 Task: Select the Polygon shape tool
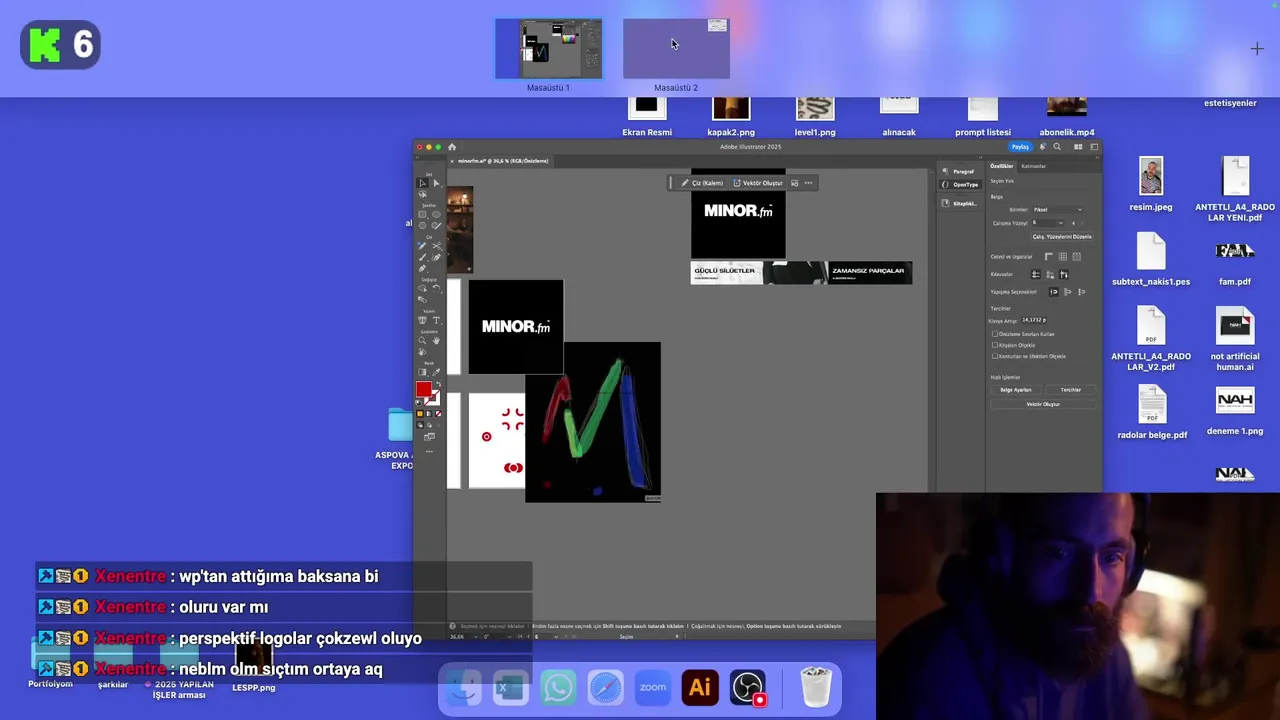[x=422, y=225]
